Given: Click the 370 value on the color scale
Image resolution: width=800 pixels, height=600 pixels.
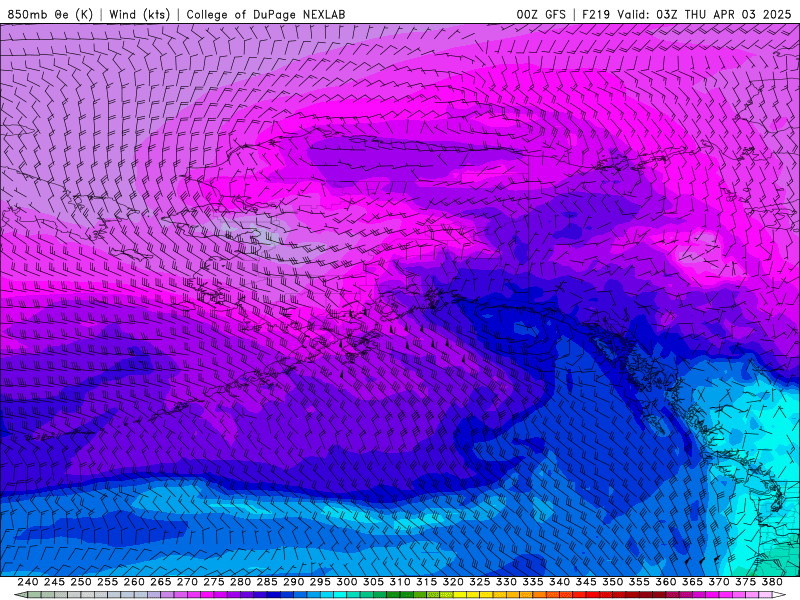Looking at the screenshot, I should tap(719, 582).
